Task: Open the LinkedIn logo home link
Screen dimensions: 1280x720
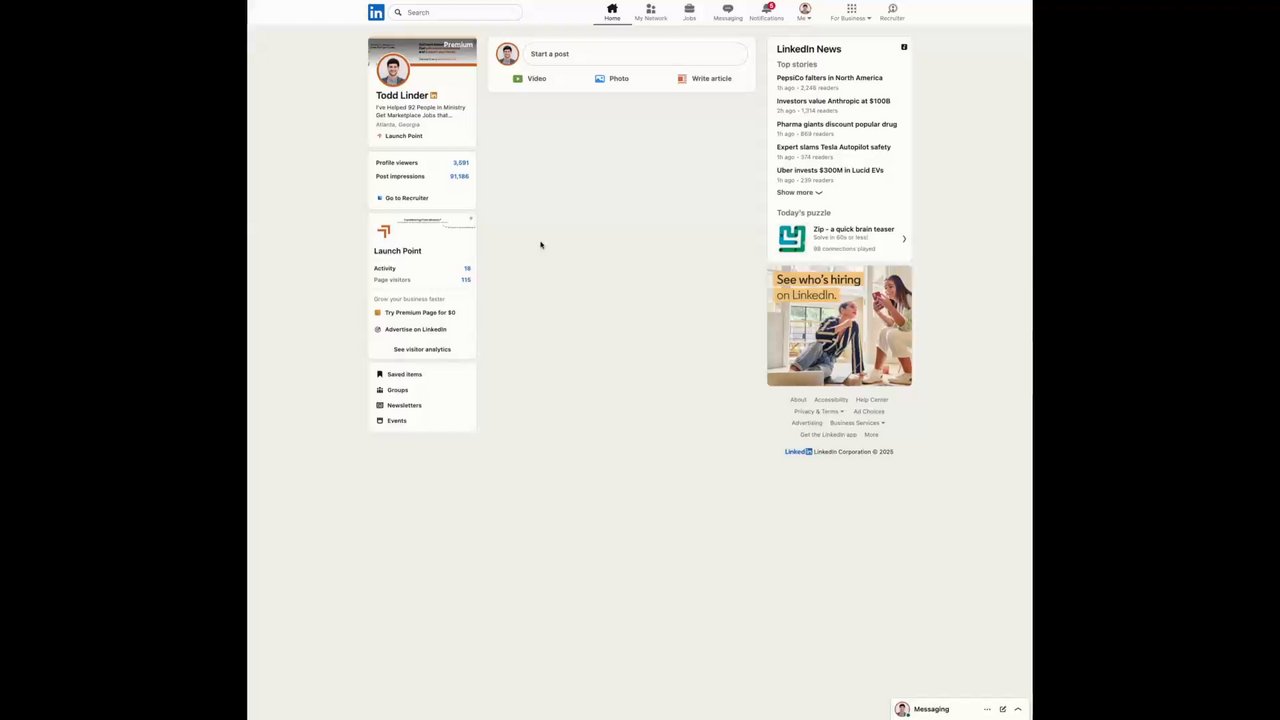Action: click(x=376, y=12)
